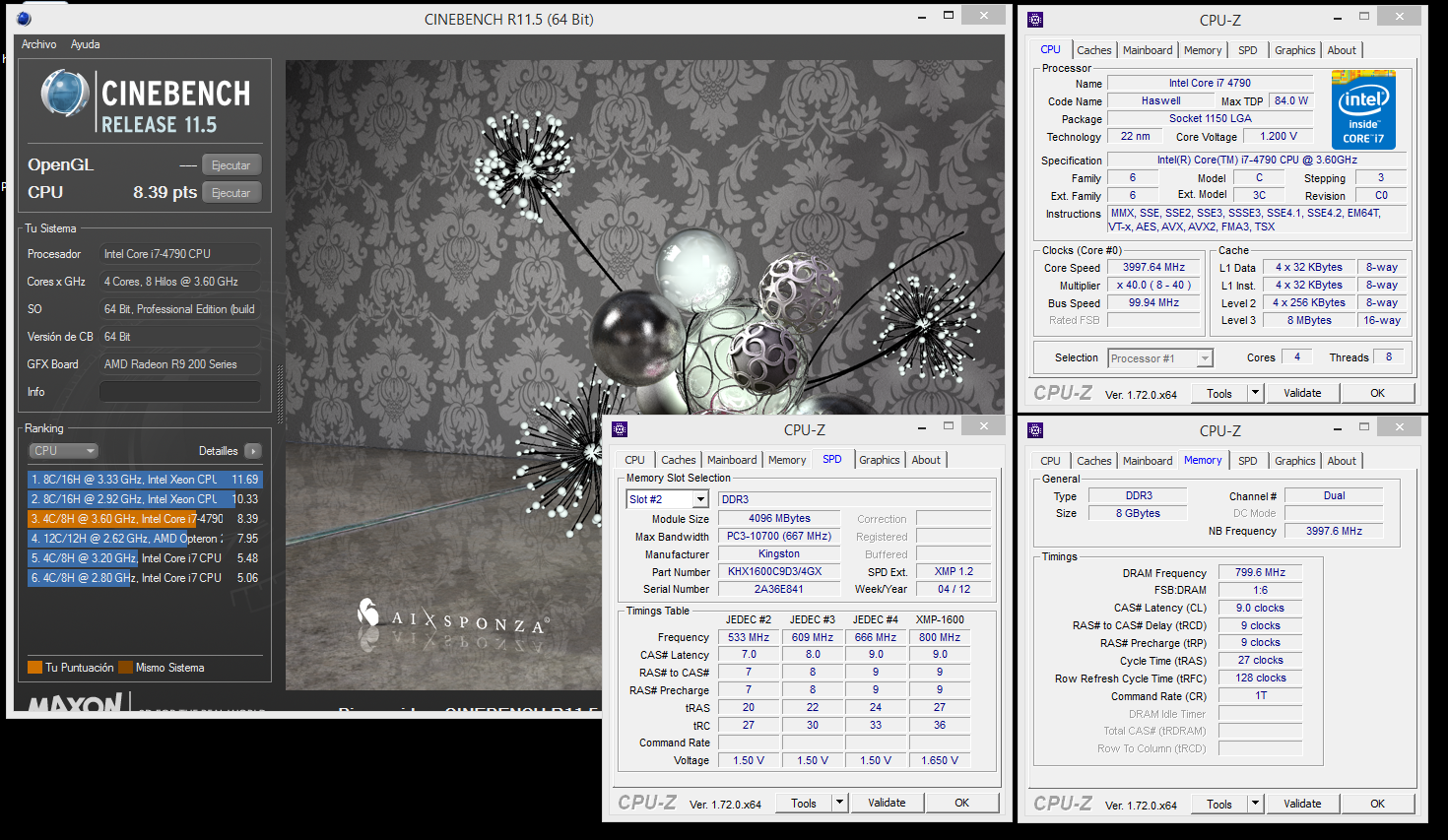Click the CPU-Z icon in the SPD window title

click(620, 429)
